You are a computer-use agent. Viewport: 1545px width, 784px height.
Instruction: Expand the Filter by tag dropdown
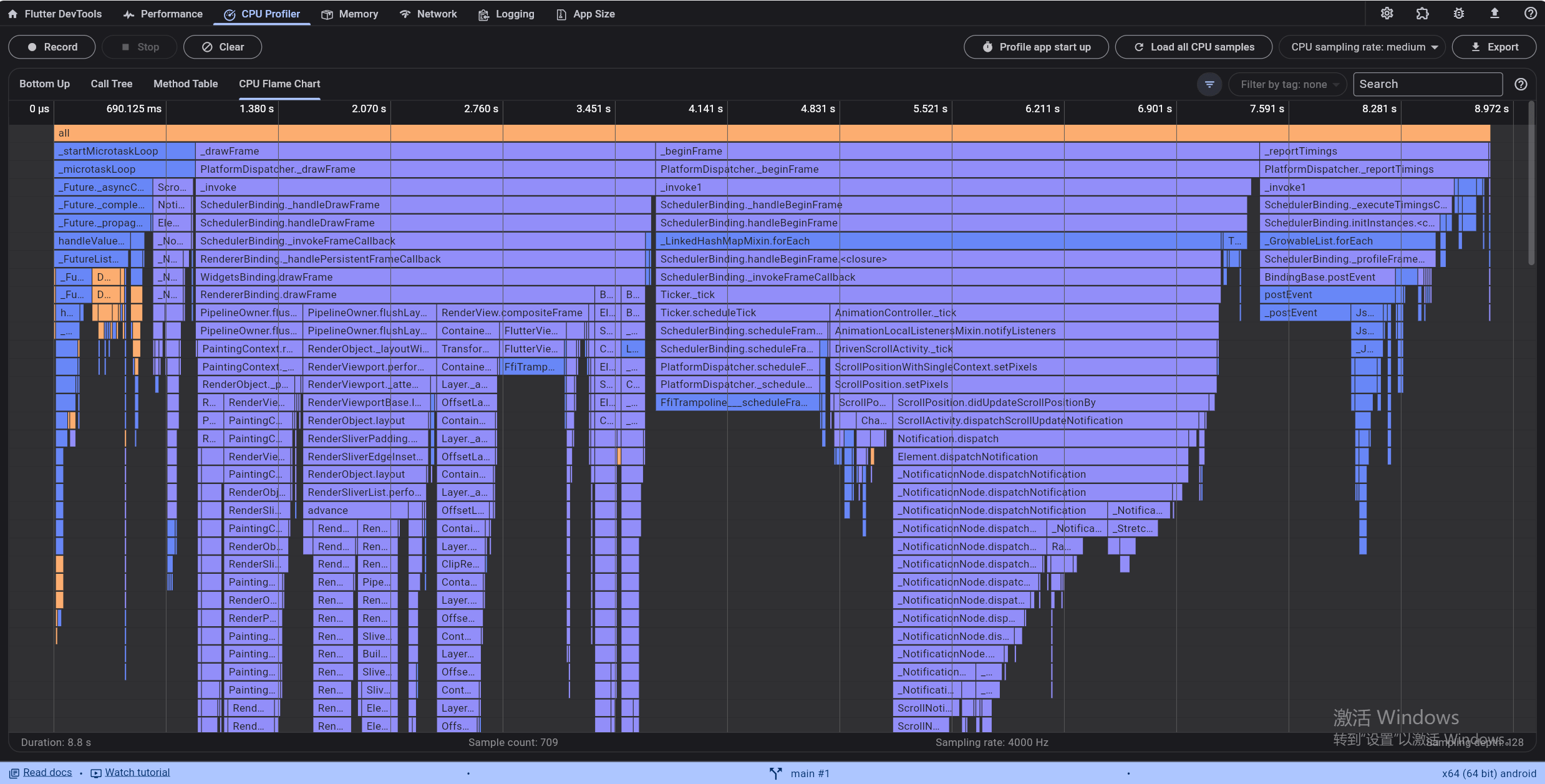coord(1289,84)
